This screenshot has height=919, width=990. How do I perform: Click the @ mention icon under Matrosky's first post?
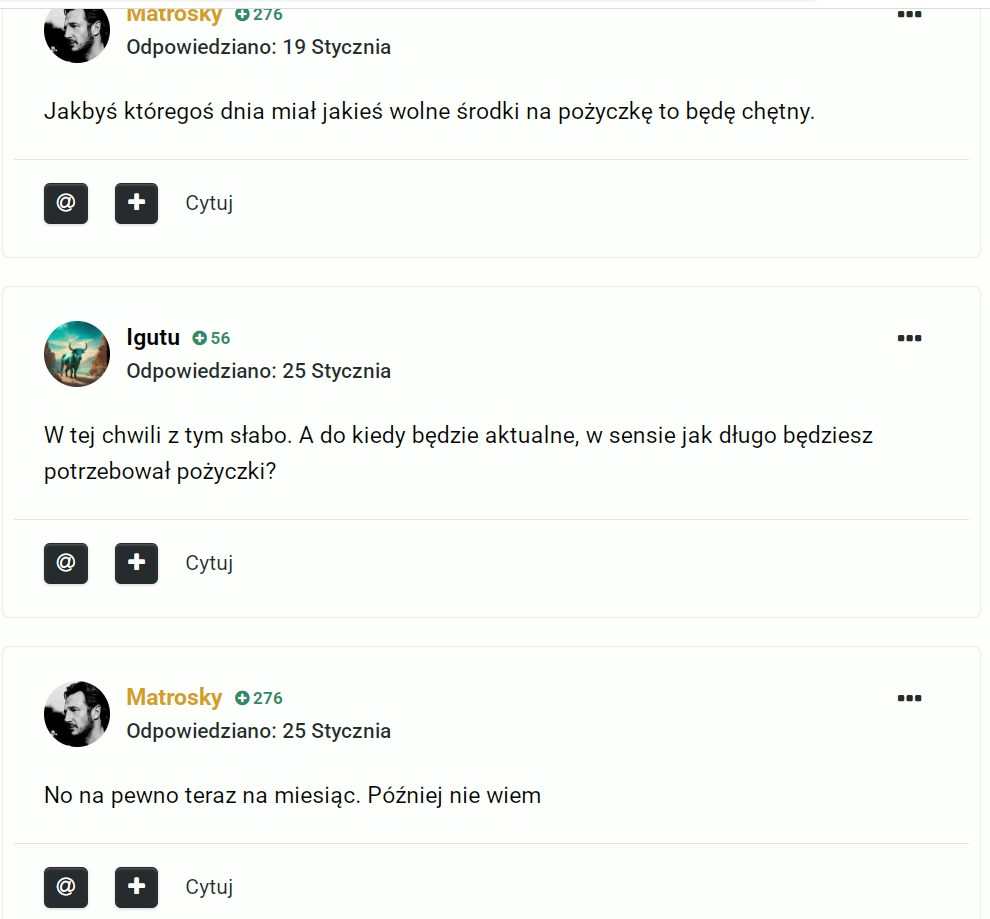(66, 203)
